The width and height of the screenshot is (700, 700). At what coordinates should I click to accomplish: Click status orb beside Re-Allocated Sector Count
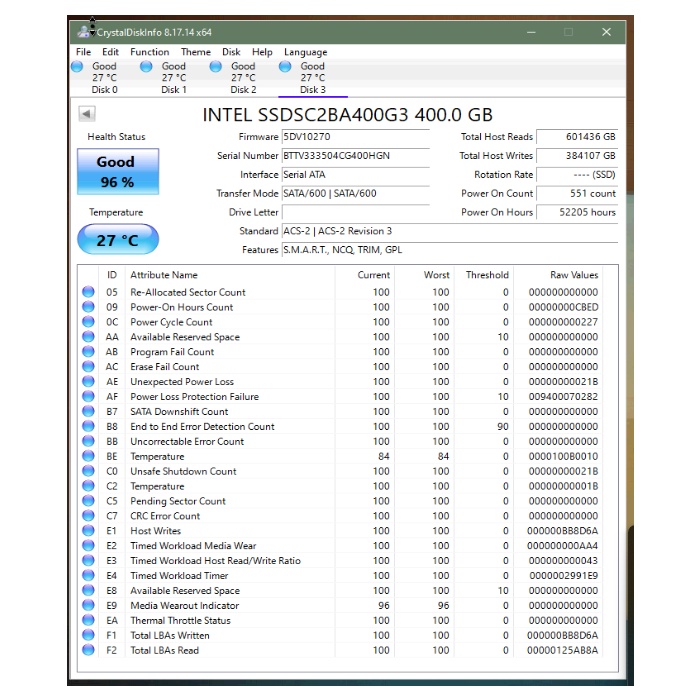[x=88, y=293]
